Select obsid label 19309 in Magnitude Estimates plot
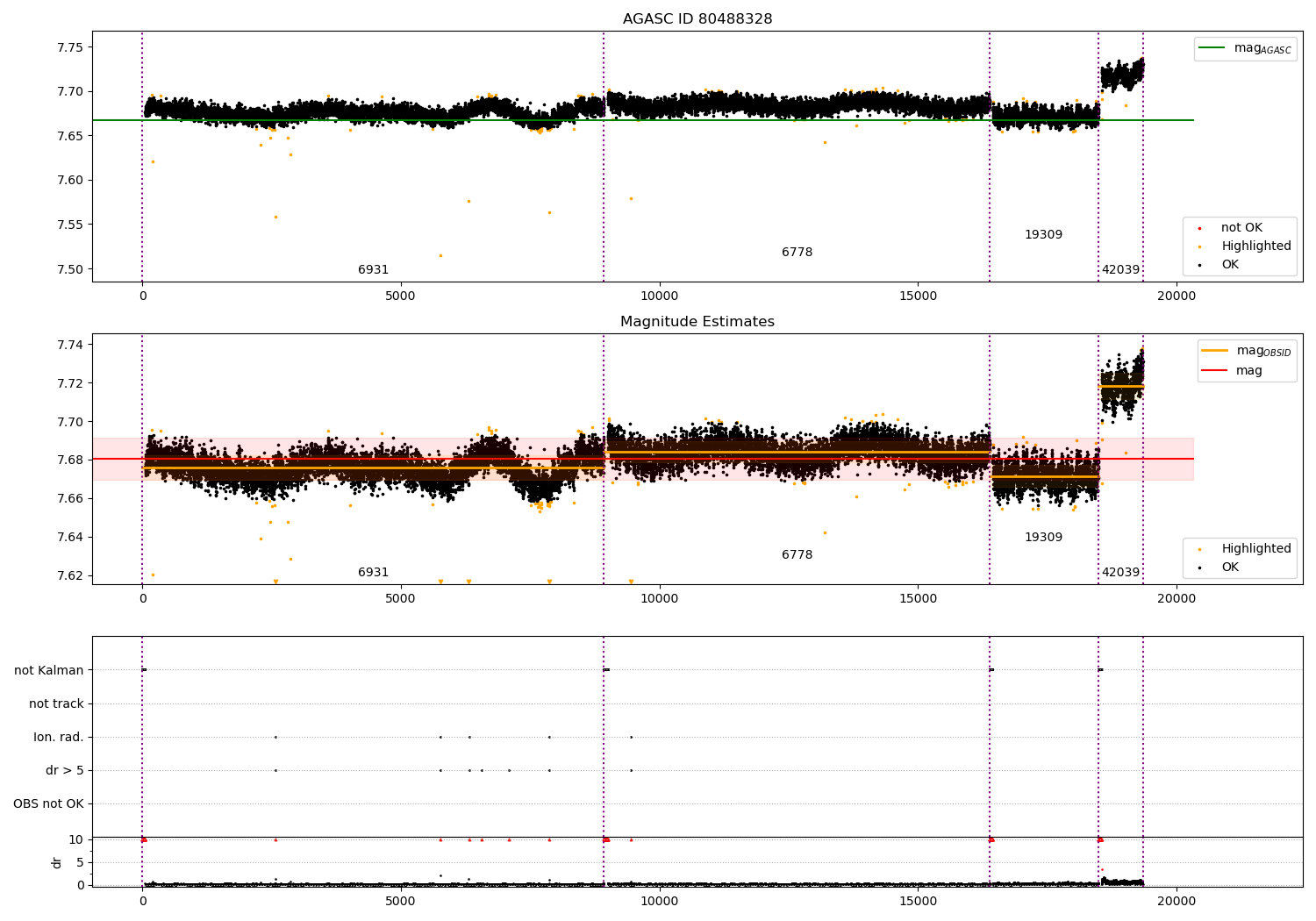 click(1043, 538)
